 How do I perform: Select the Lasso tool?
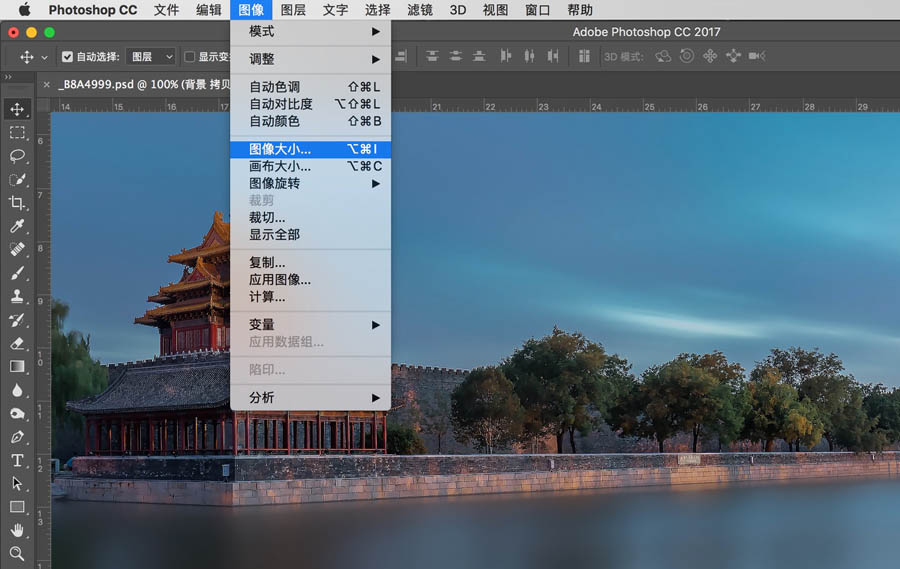(x=17, y=156)
